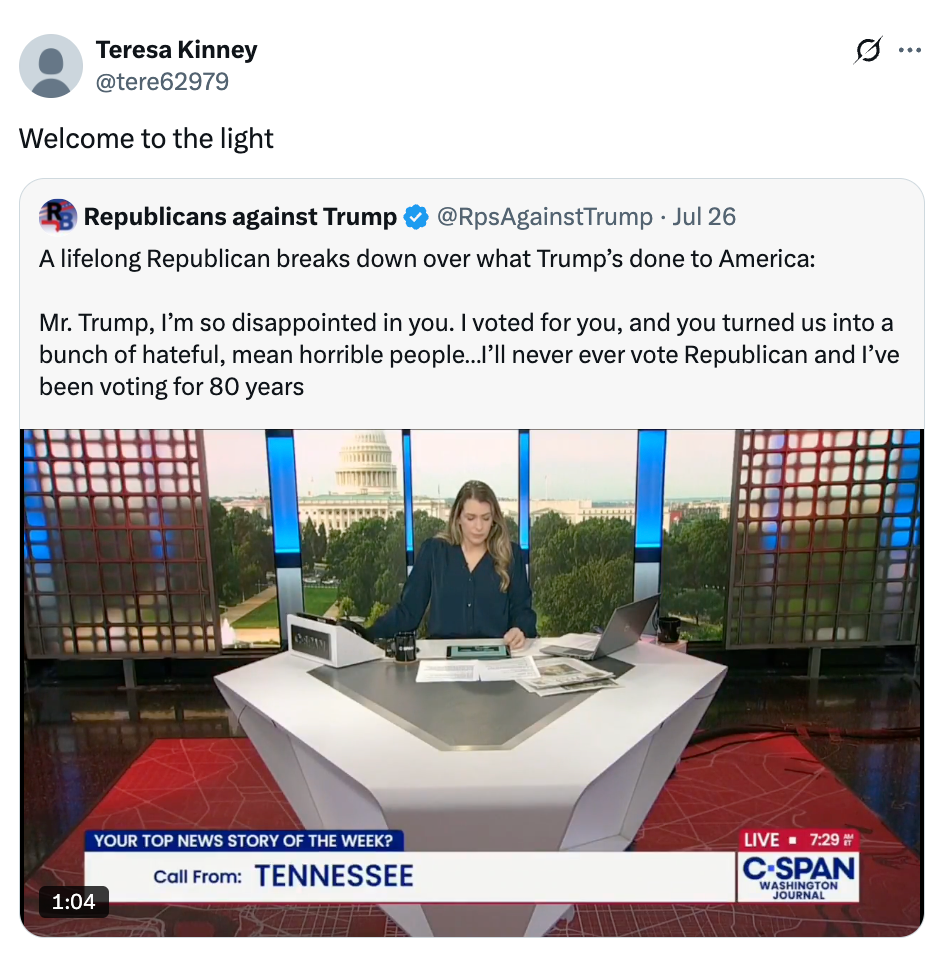940x958 pixels.
Task: Click the C-SPAN Washington Journal logo
Action: [798, 877]
